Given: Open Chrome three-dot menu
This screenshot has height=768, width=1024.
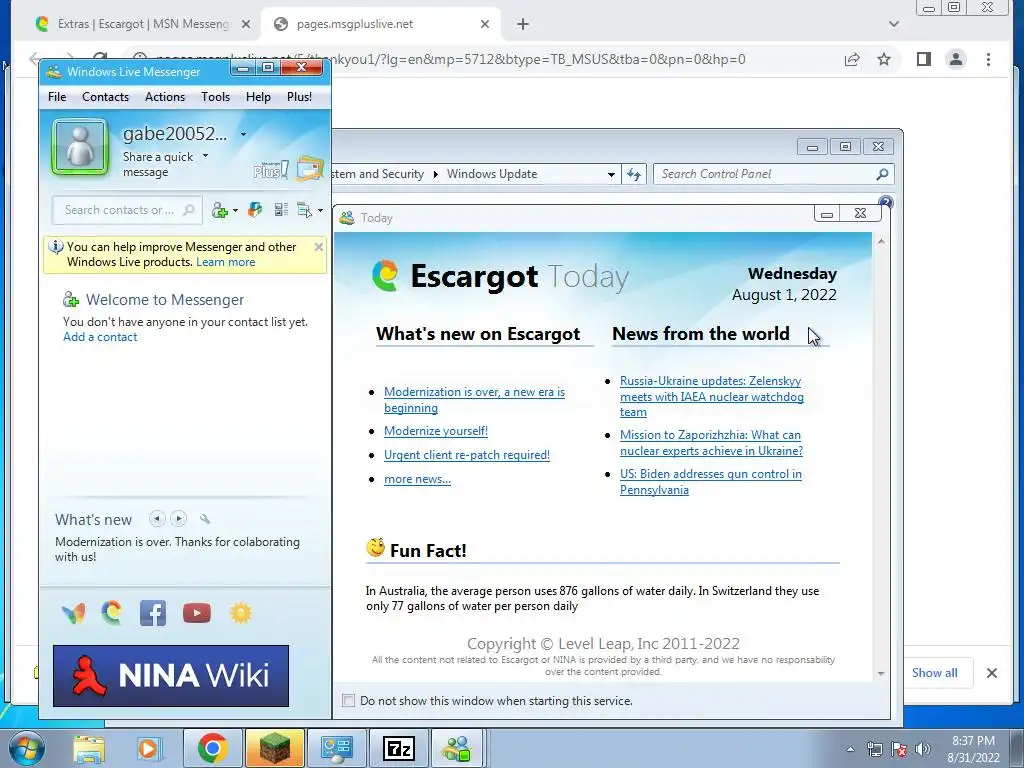Looking at the screenshot, I should coord(988,59).
